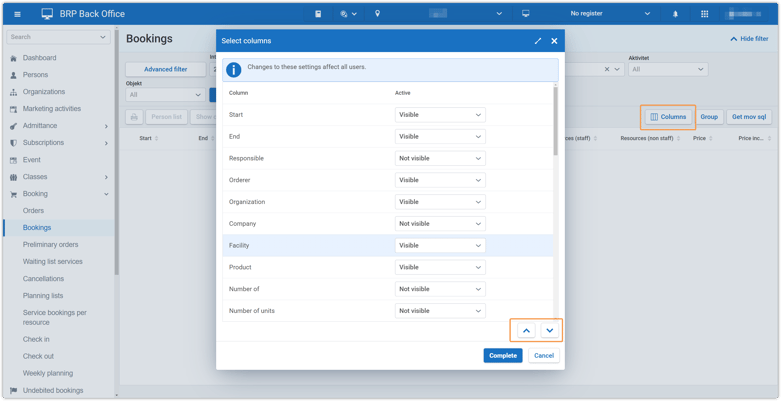
Task: Expand the Subscriptions sidebar section
Action: tap(106, 143)
